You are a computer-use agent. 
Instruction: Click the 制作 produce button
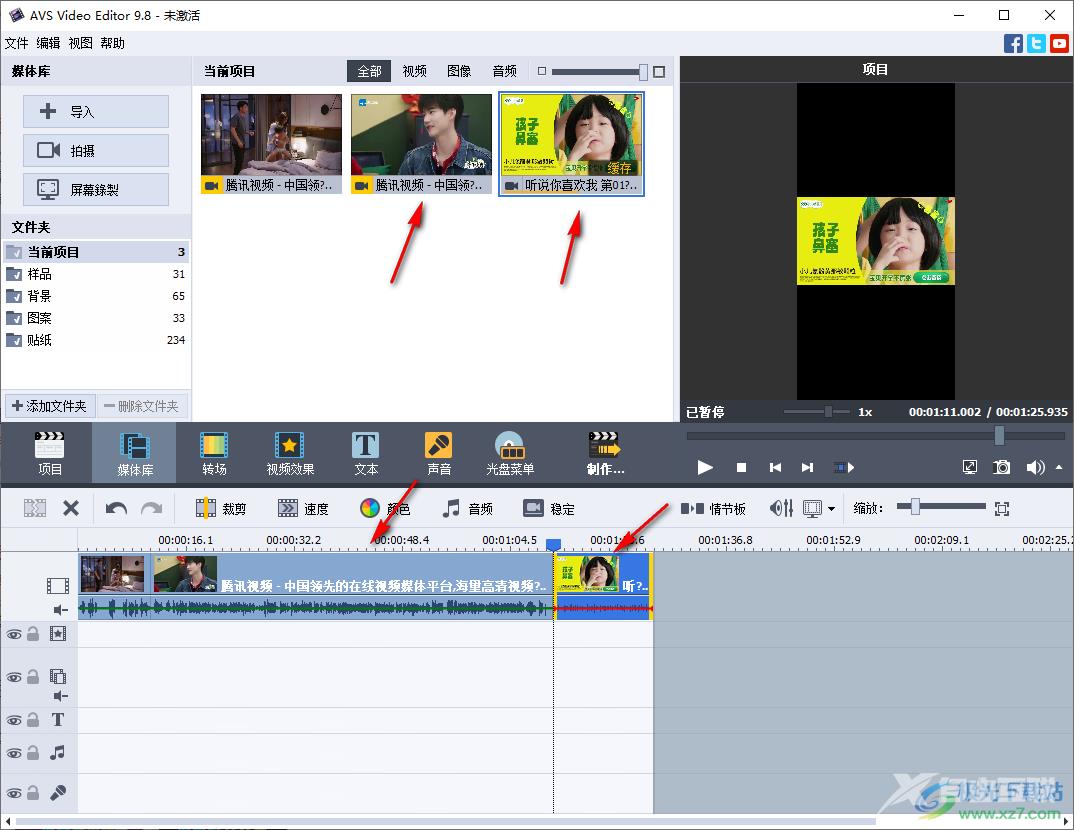(x=605, y=453)
